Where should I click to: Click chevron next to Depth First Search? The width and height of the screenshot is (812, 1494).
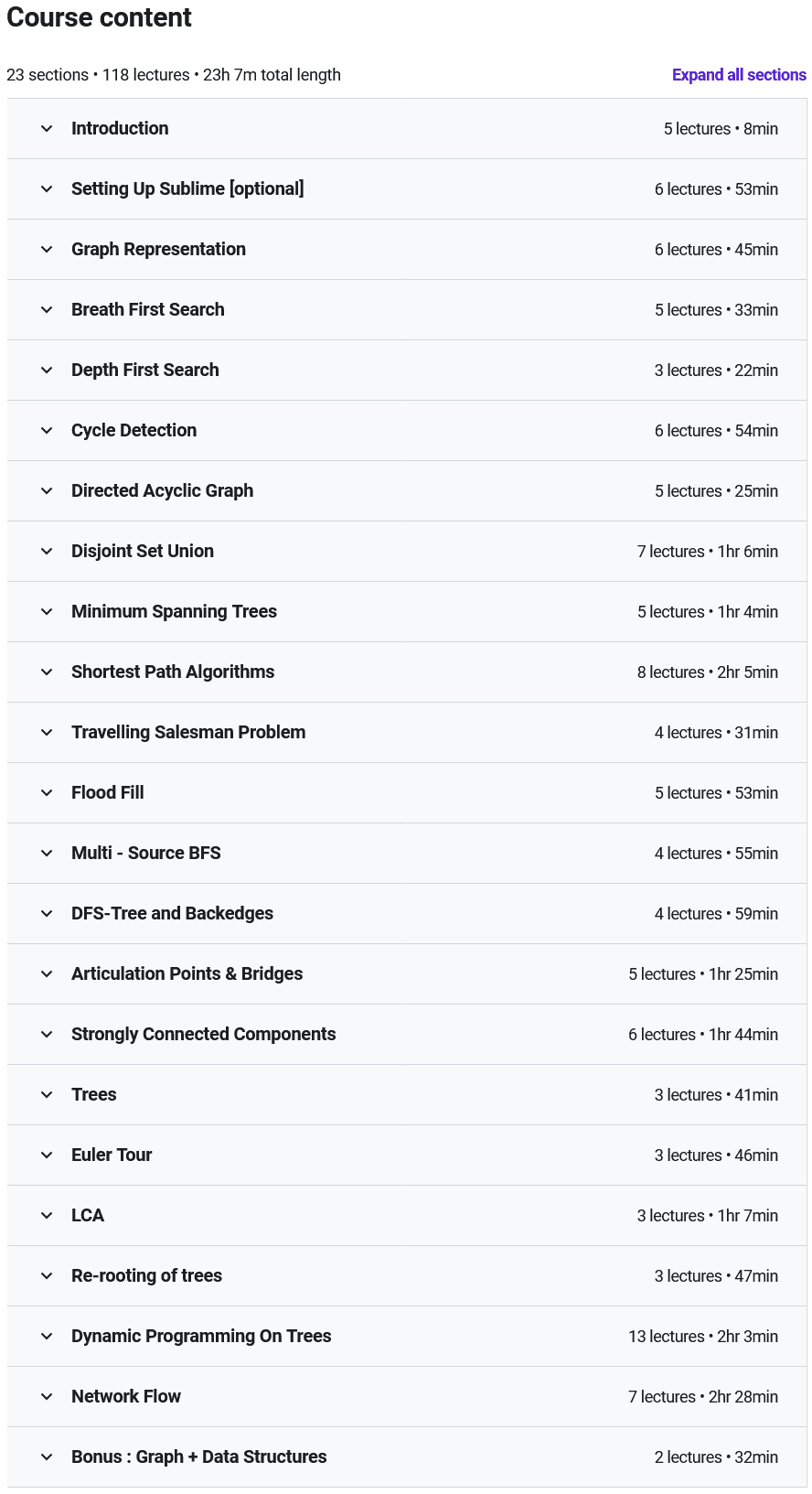[47, 371]
